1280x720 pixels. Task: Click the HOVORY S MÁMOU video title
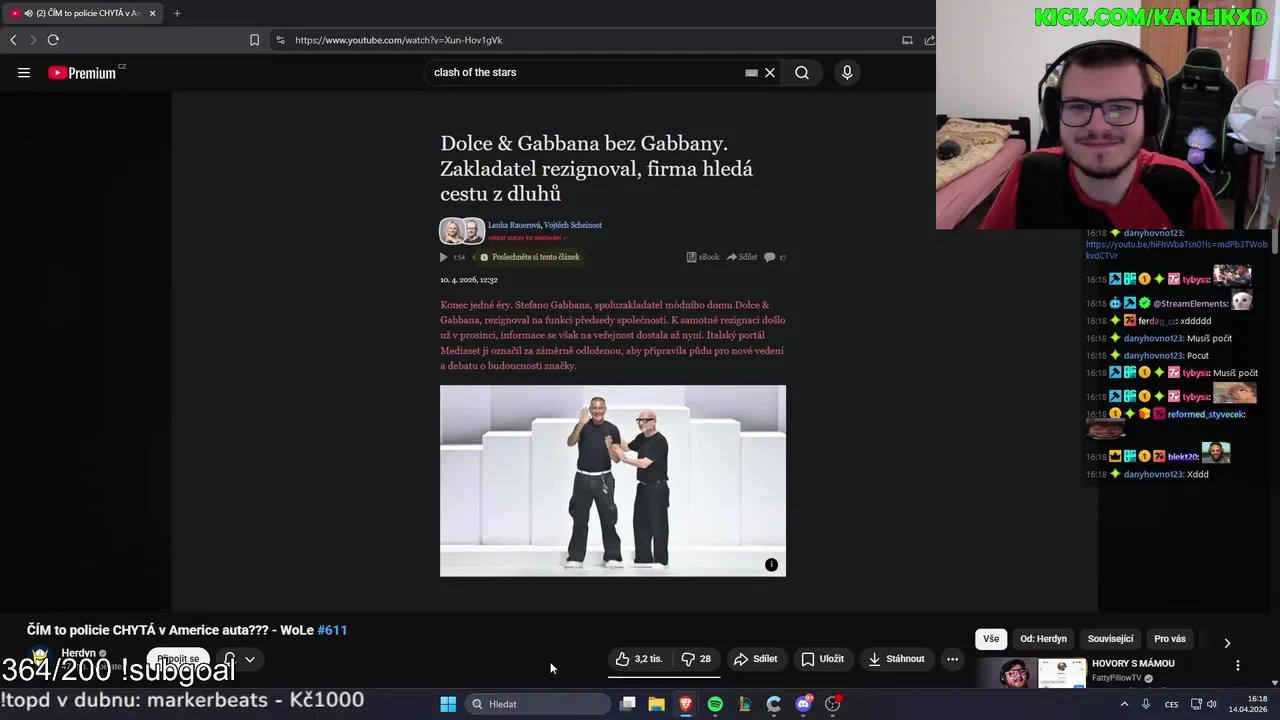(x=1133, y=664)
